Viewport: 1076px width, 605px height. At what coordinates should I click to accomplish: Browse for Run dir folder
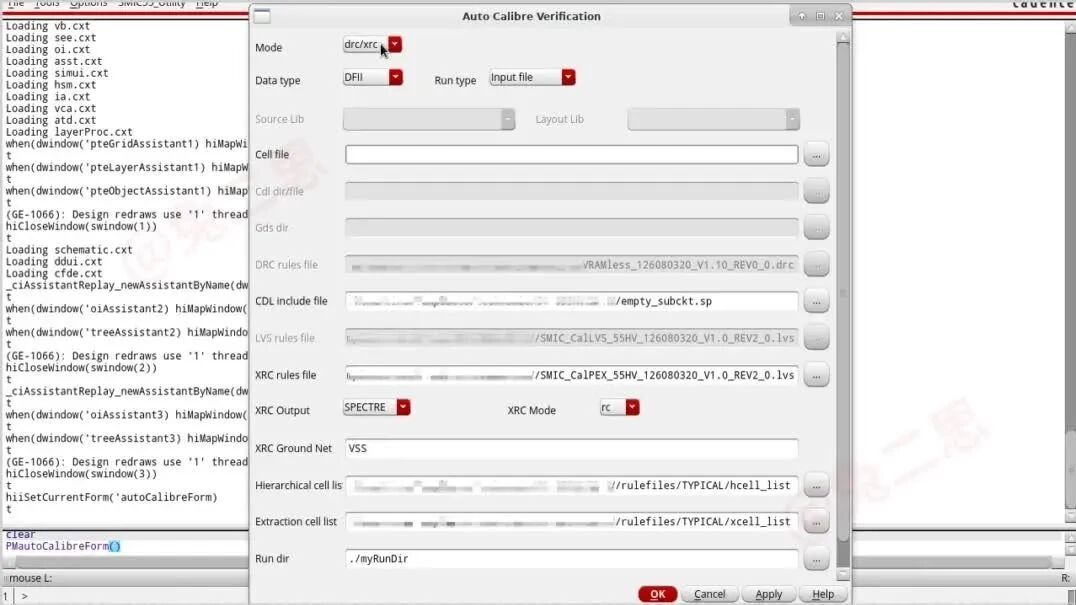(816, 559)
